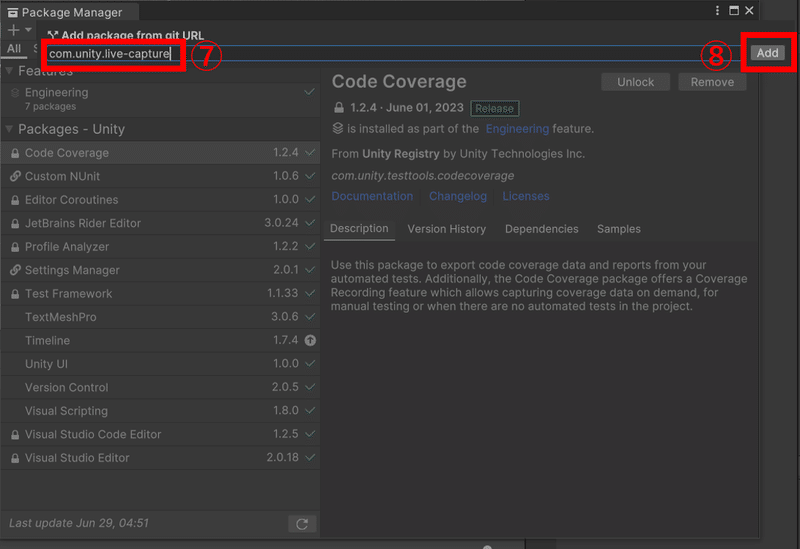
Task: Click the lock icon beside Editor Coroutines
Action: point(15,200)
